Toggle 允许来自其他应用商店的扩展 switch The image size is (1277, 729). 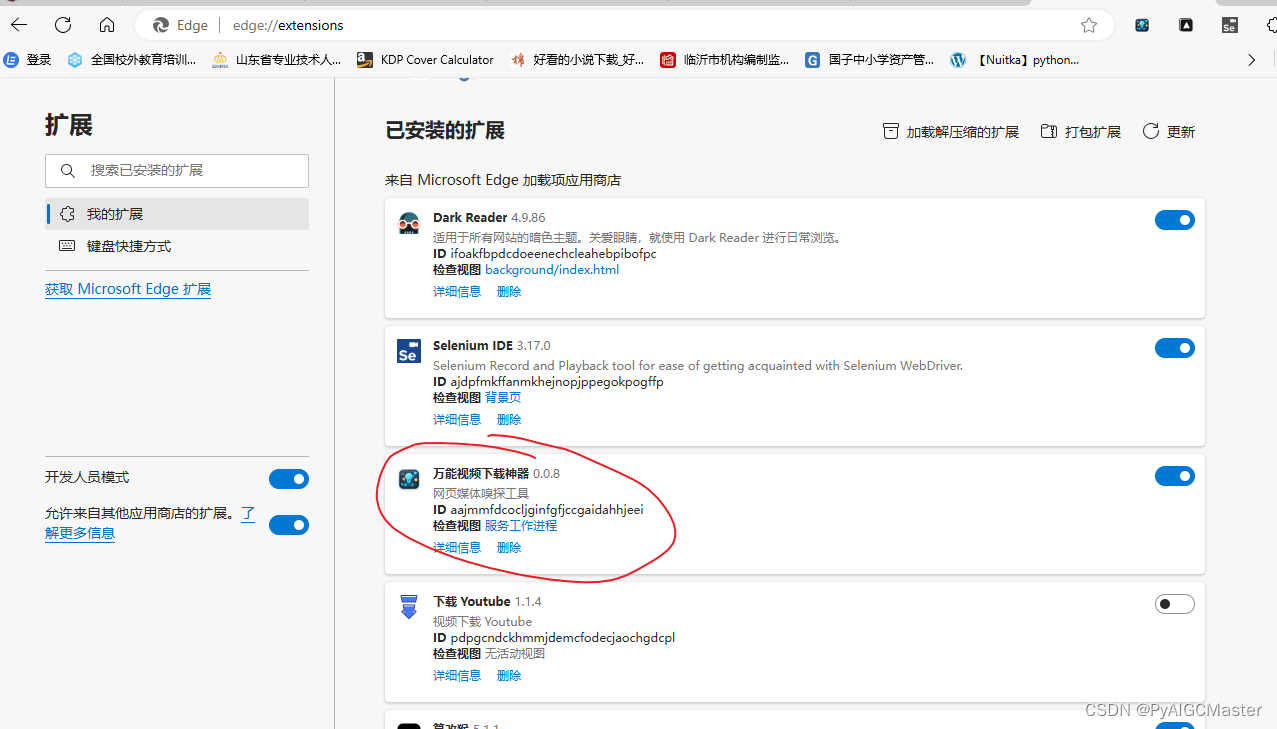[289, 525]
